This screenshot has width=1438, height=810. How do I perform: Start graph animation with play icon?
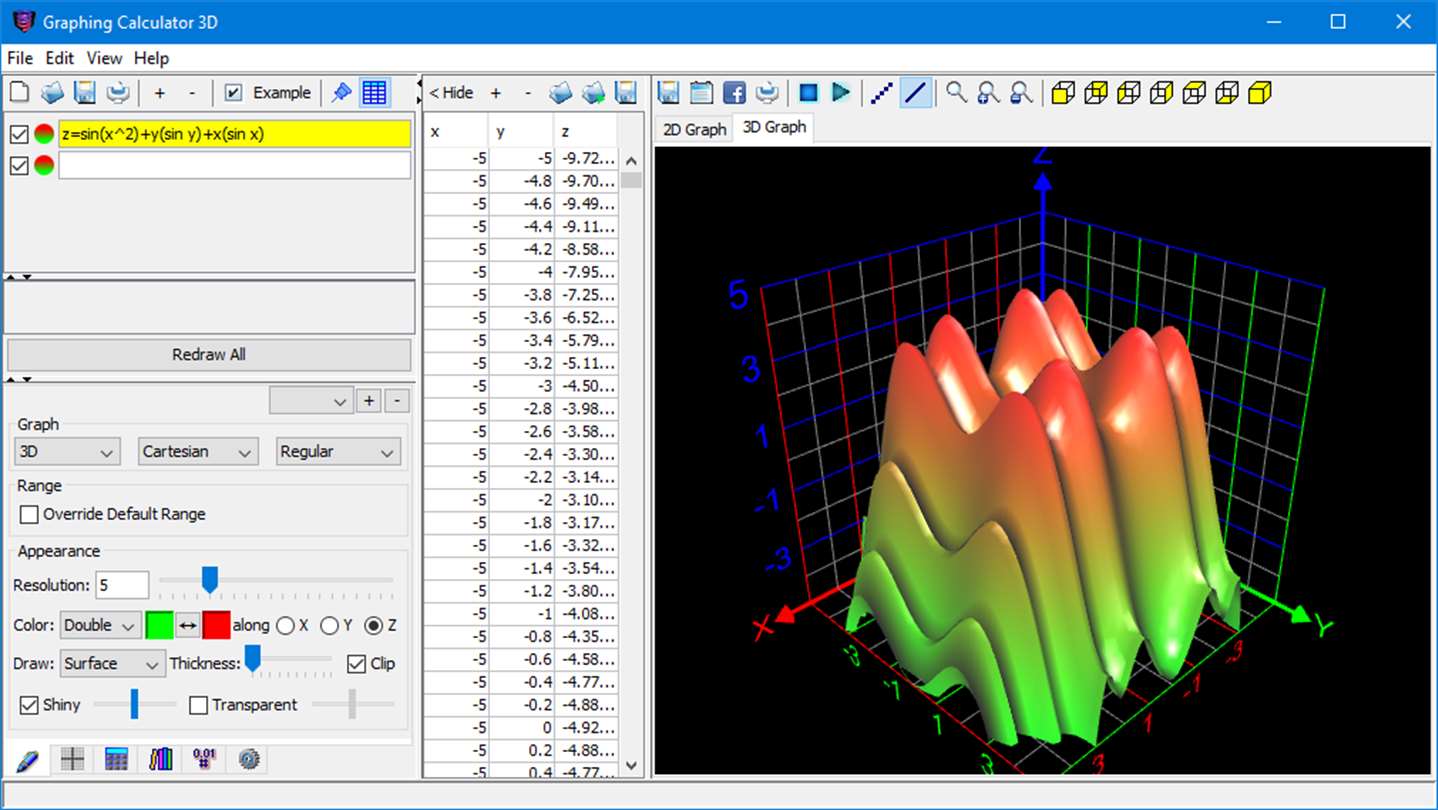click(841, 93)
